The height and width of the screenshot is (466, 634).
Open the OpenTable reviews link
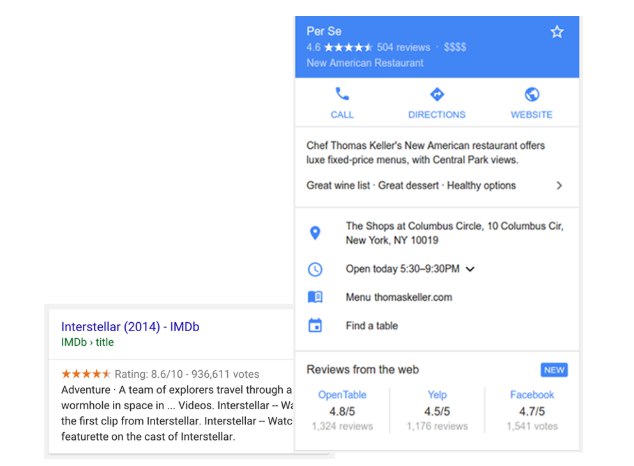pos(342,394)
